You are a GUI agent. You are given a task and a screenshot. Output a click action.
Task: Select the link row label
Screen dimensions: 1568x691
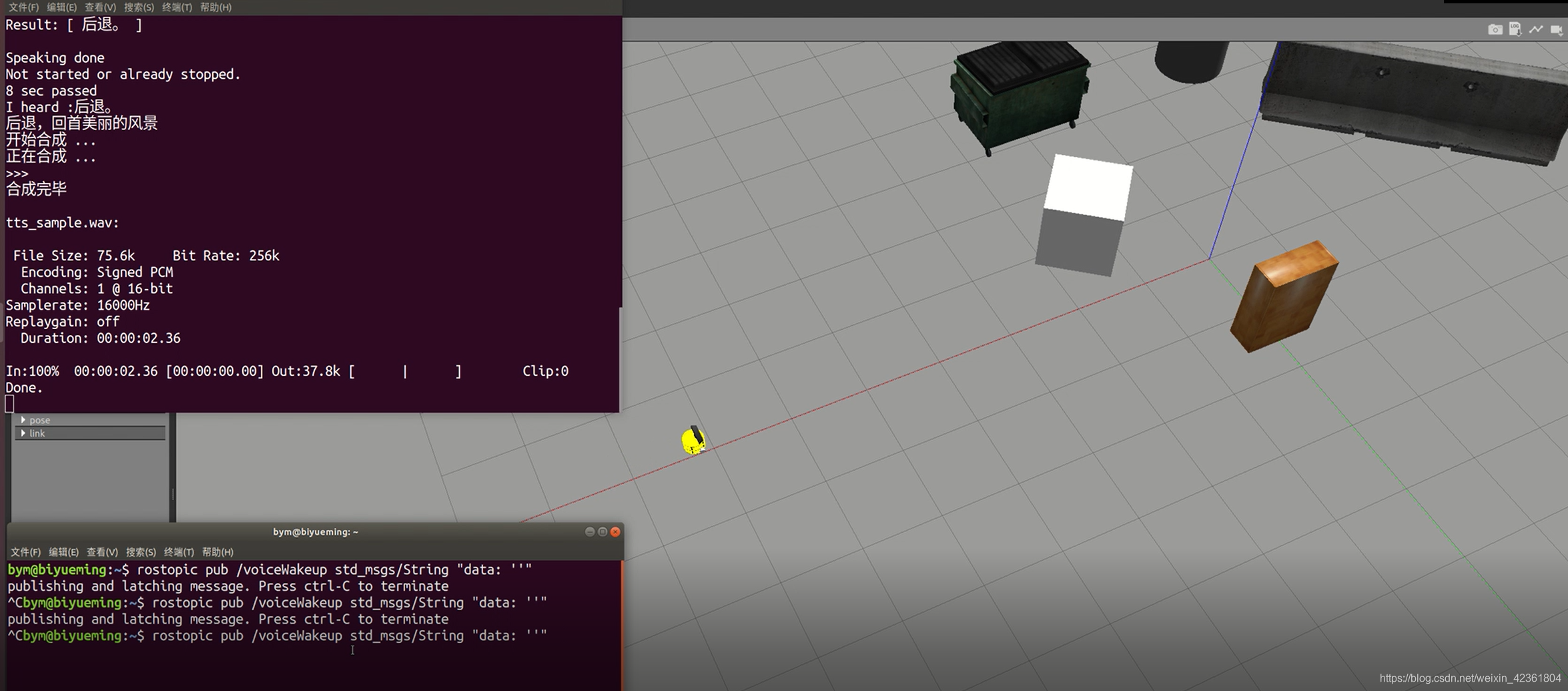pyautogui.click(x=37, y=433)
